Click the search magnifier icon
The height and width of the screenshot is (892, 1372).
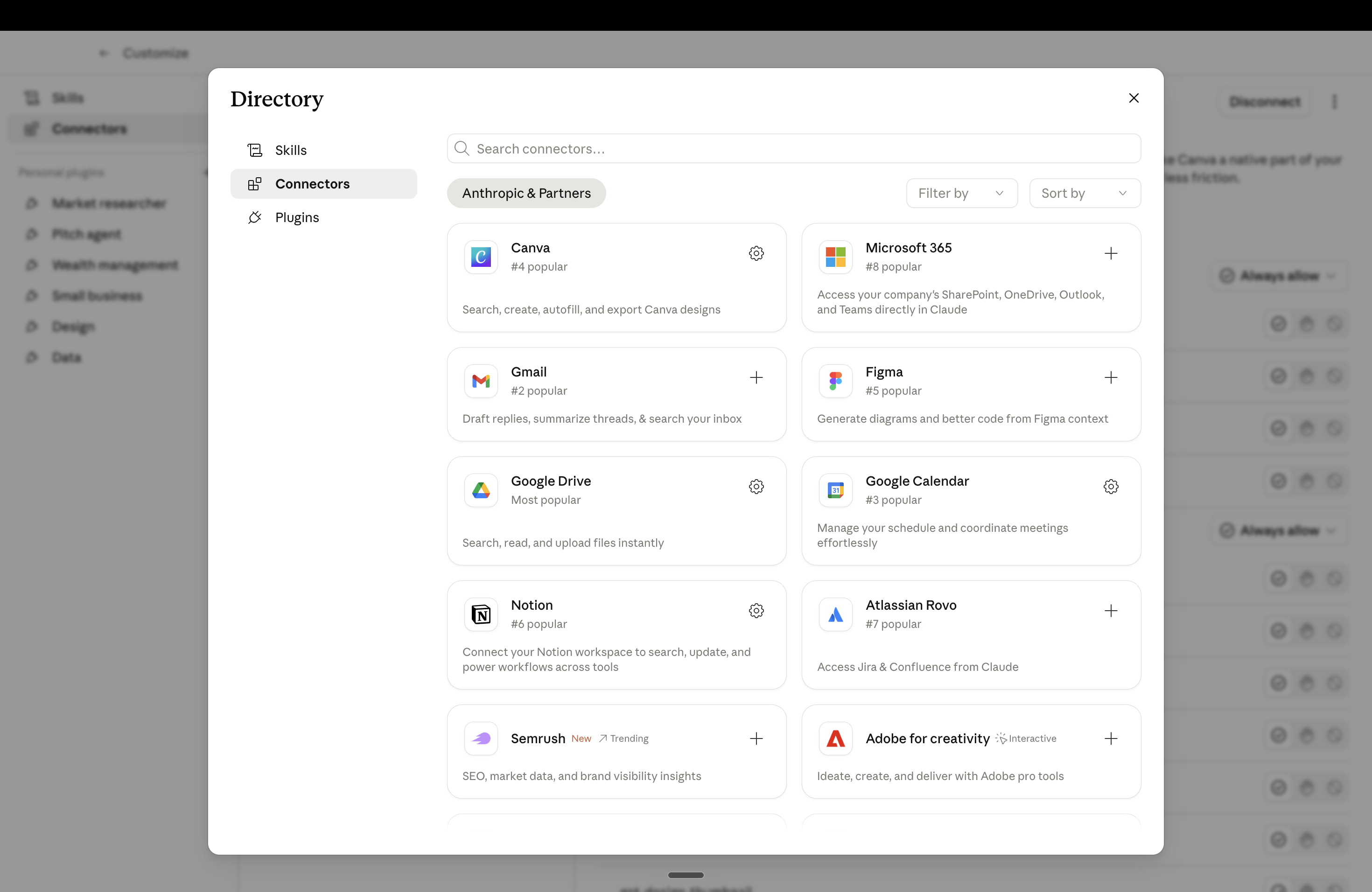(461, 149)
